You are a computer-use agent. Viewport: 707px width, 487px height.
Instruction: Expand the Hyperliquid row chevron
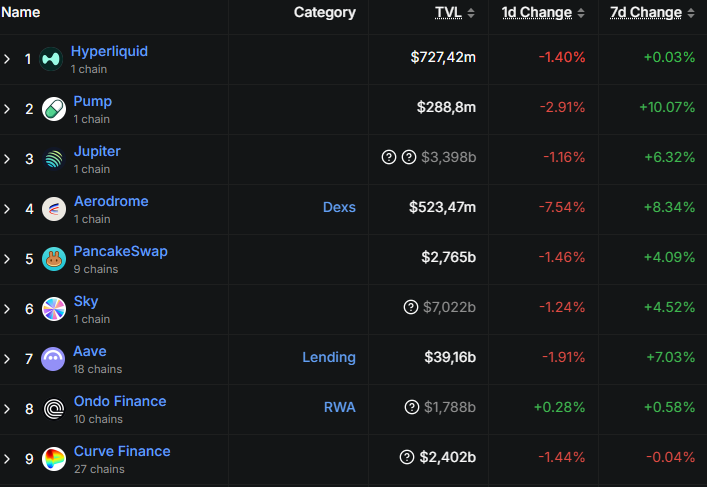pyautogui.click(x=7, y=59)
